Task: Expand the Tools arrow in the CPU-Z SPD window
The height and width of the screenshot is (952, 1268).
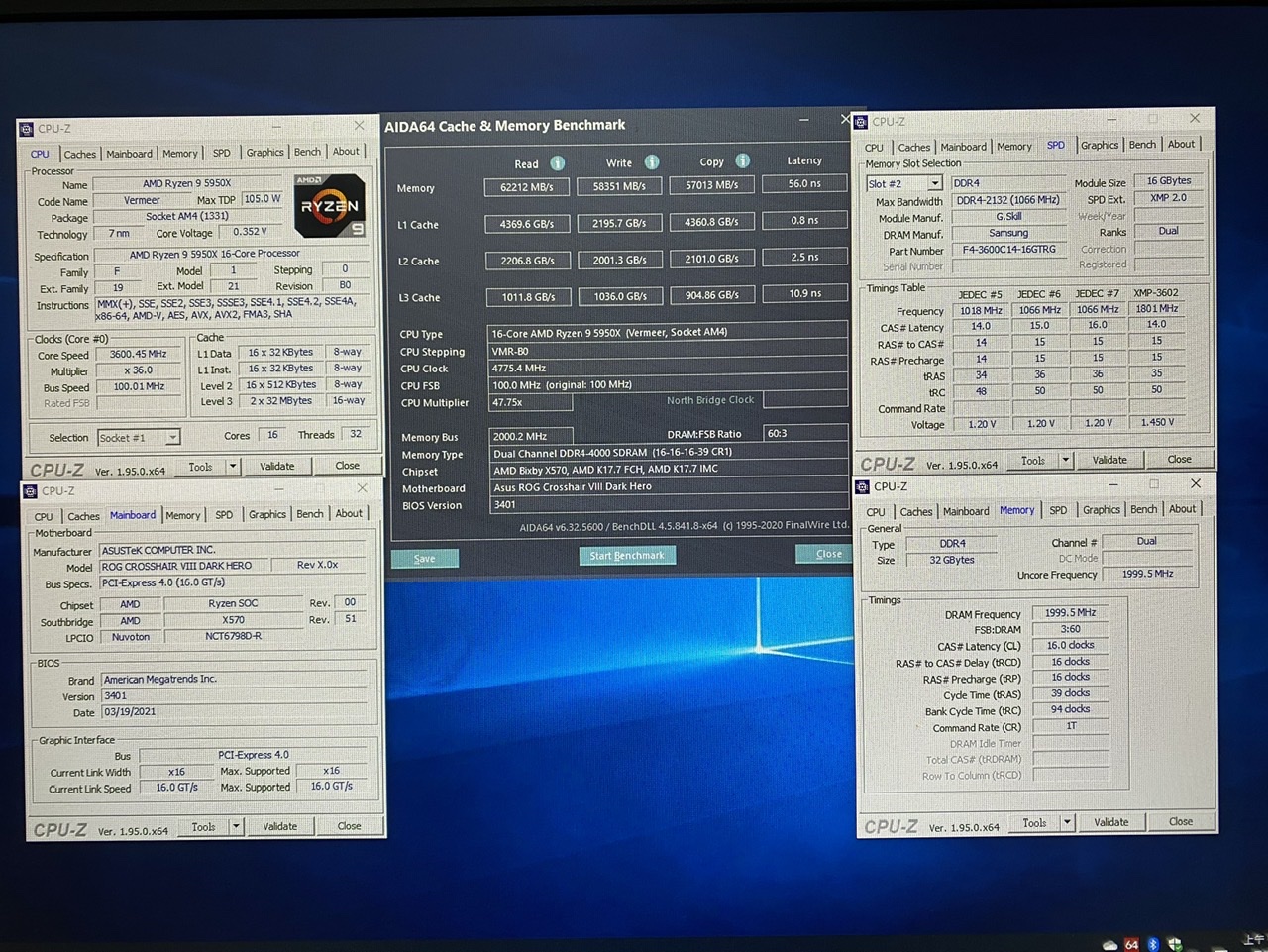Action: 1066,460
